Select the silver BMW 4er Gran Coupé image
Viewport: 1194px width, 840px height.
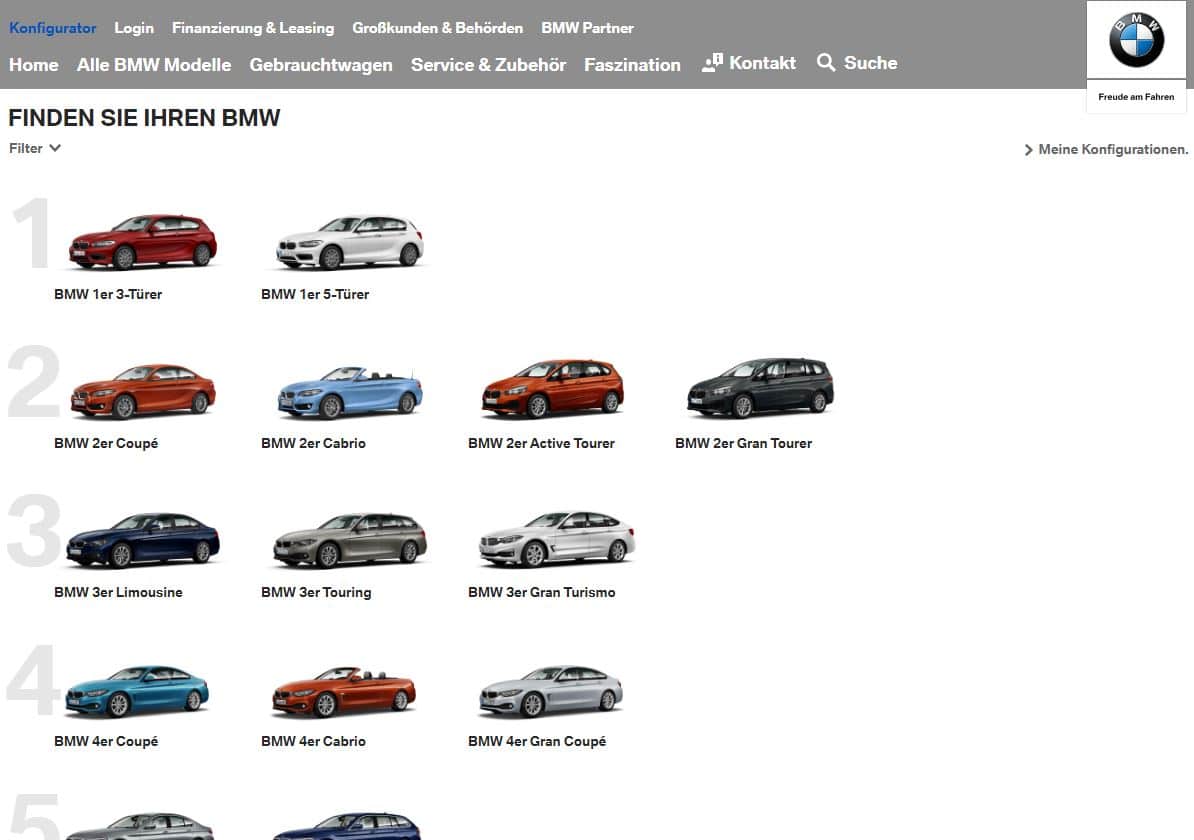pyautogui.click(x=551, y=691)
